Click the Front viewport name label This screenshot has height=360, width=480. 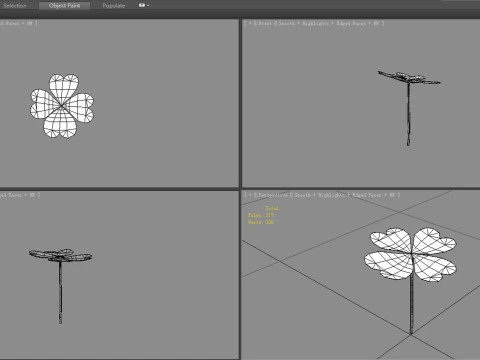pyautogui.click(x=265, y=23)
